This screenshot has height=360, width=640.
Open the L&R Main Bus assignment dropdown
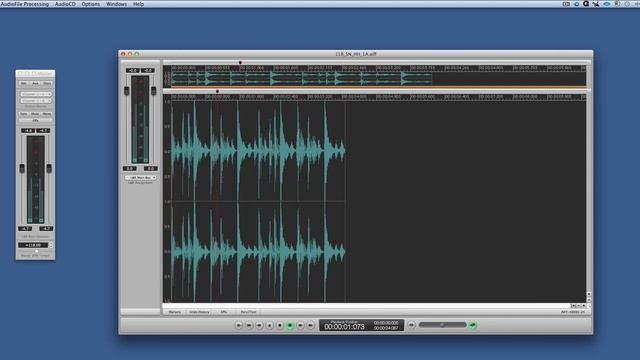(141, 178)
